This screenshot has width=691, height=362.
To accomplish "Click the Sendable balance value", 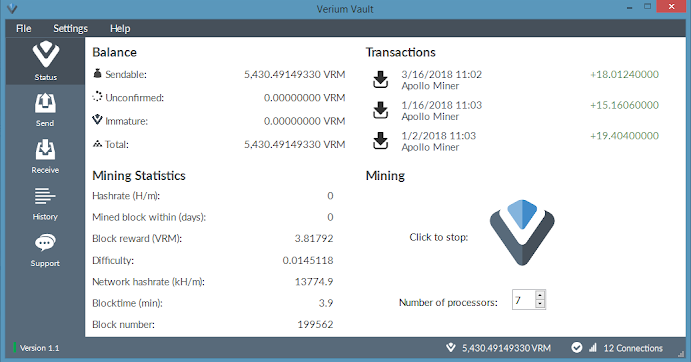I will pos(295,74).
